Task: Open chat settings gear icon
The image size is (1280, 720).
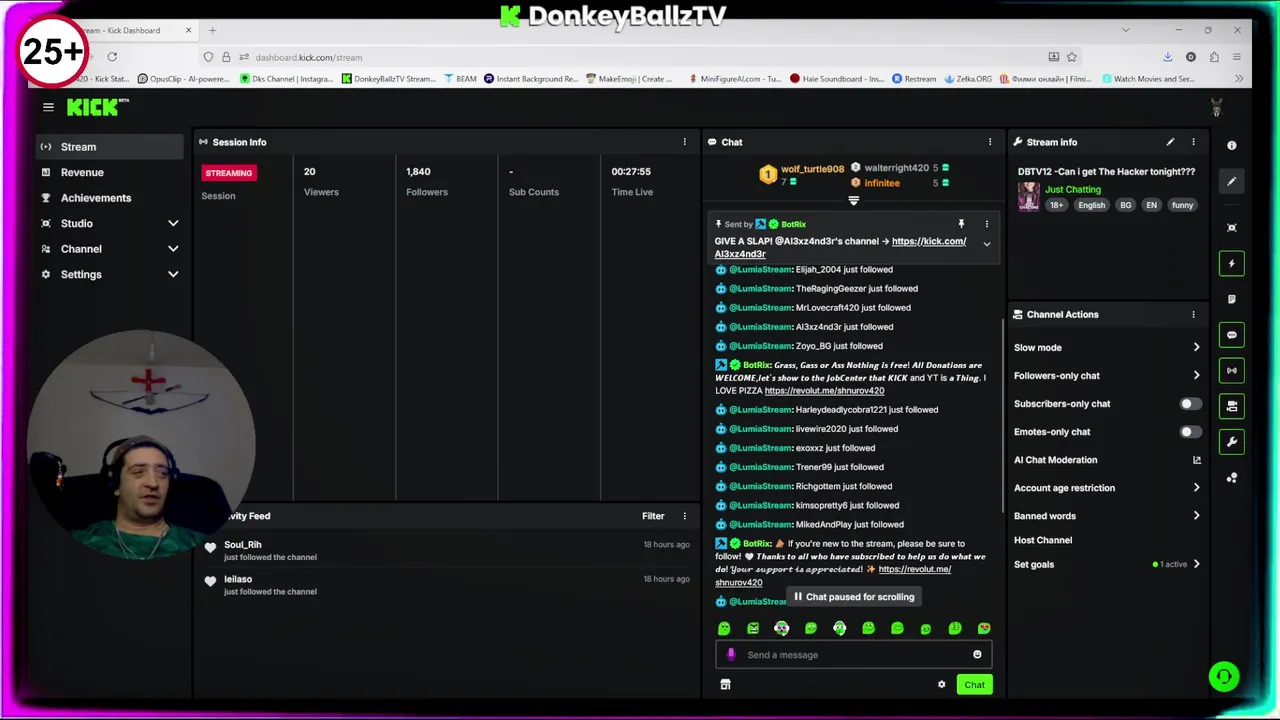Action: point(941,685)
